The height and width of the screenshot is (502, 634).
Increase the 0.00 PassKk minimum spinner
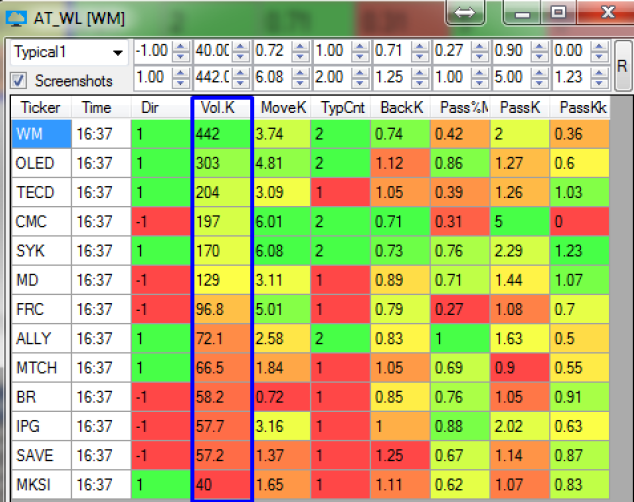599,46
